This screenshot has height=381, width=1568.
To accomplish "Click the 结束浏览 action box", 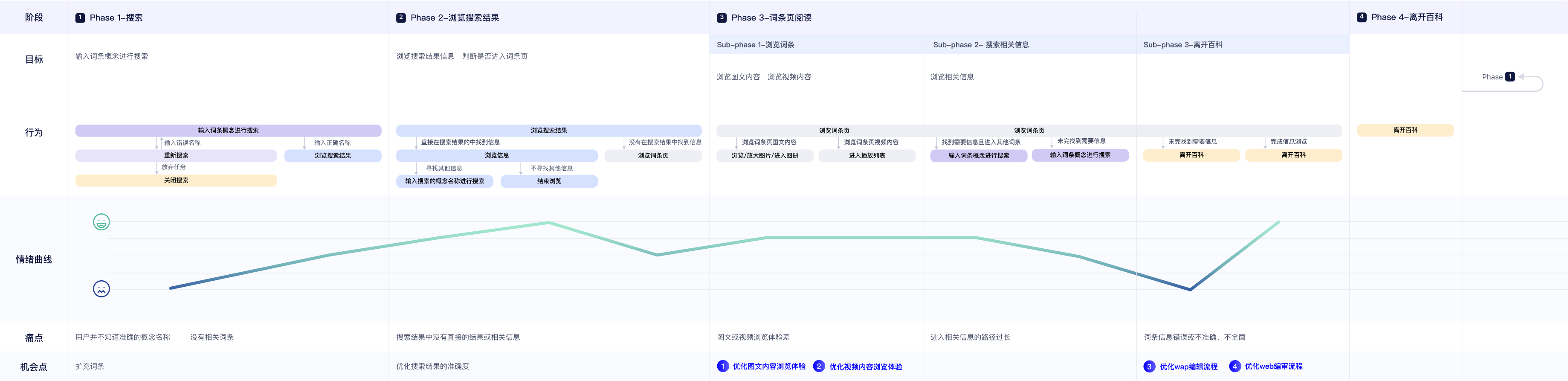I will pos(549,181).
